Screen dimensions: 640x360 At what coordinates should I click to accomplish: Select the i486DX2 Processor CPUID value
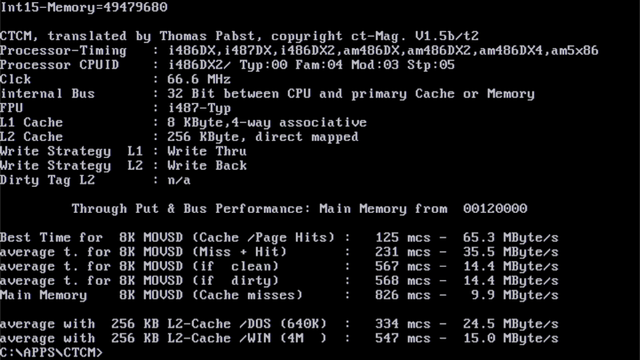point(199,65)
